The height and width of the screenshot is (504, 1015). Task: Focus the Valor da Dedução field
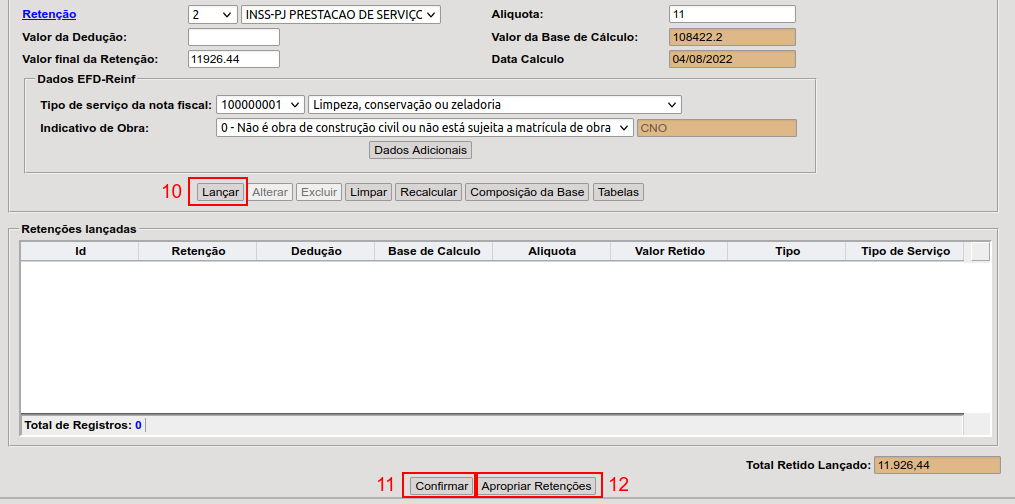coord(234,37)
